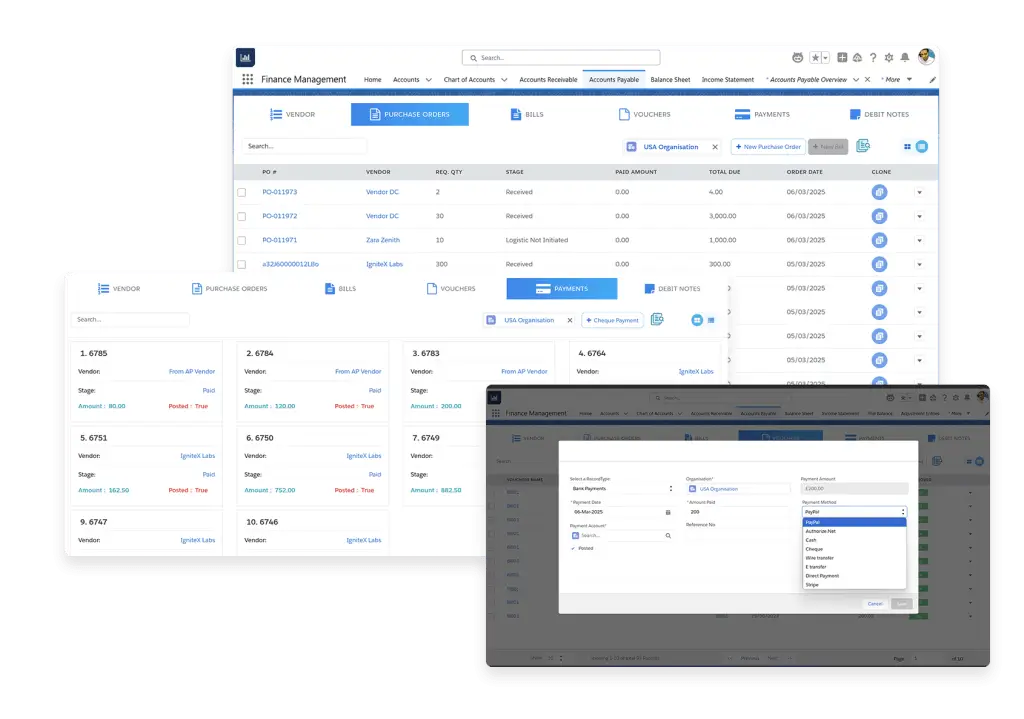Screen dimensions: 1024x719
Task: Open the Vendor tab in Payments window
Action: click(119, 289)
